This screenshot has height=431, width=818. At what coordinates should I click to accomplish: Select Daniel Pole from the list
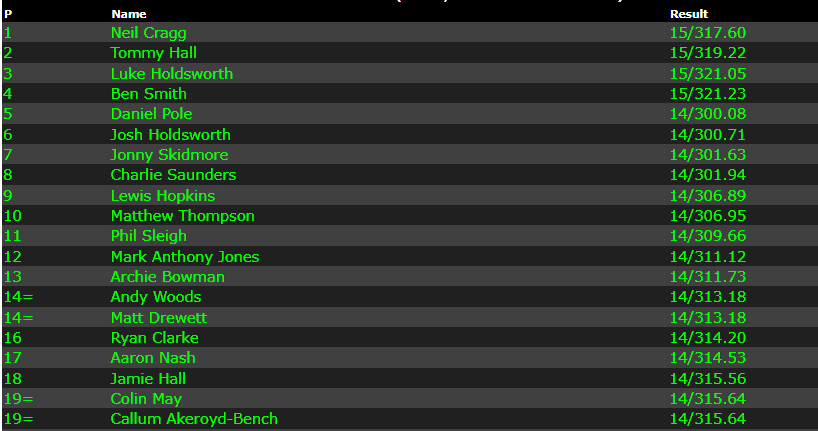click(151, 114)
